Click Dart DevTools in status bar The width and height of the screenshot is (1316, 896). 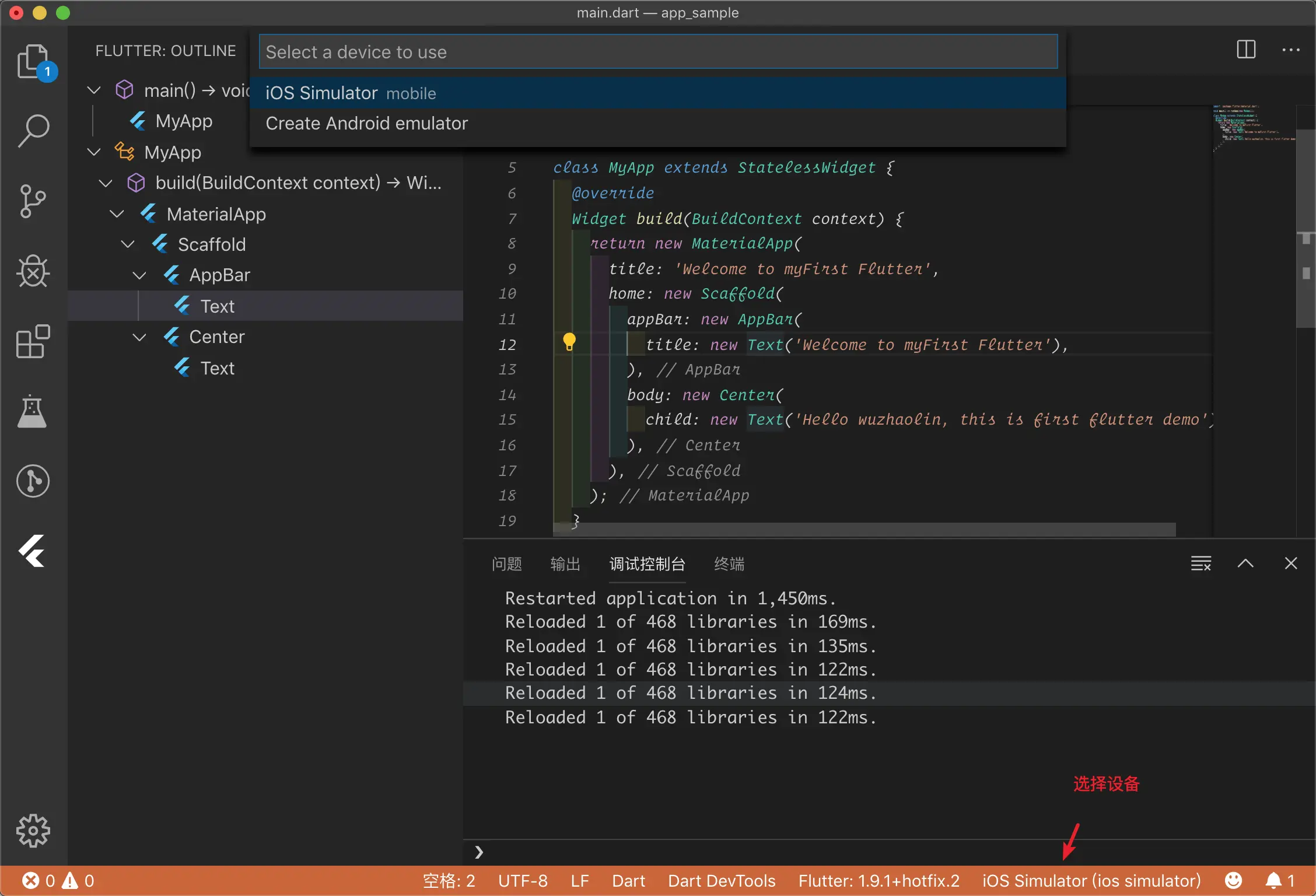(722, 881)
